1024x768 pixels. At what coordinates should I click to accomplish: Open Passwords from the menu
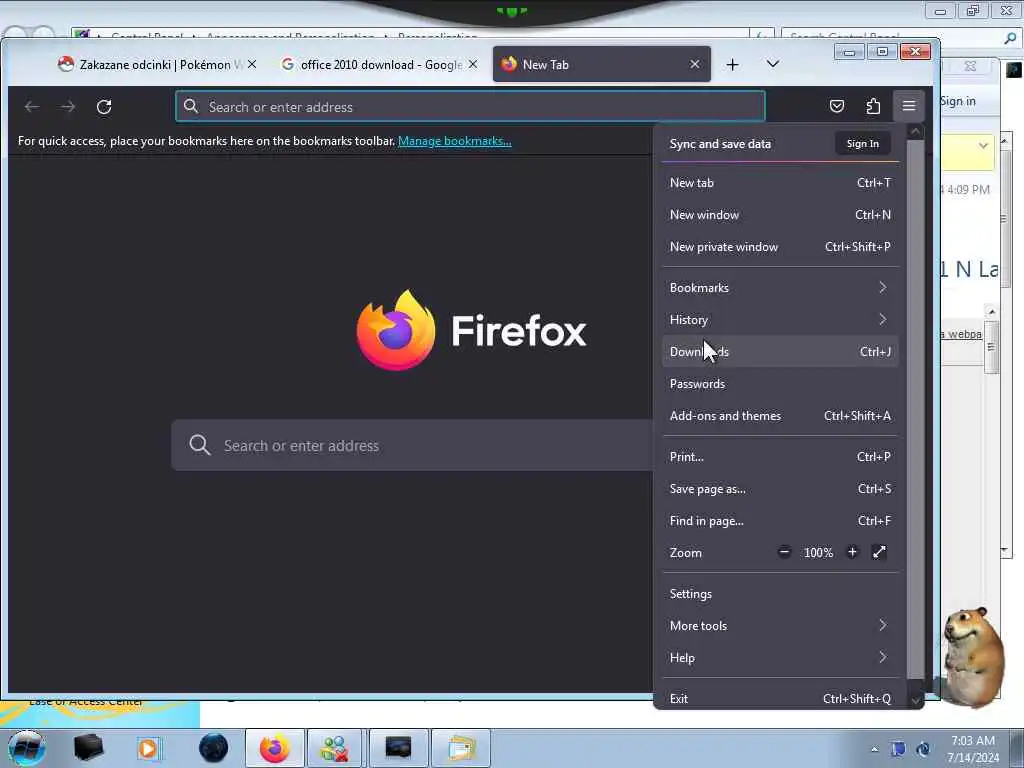[780, 383]
